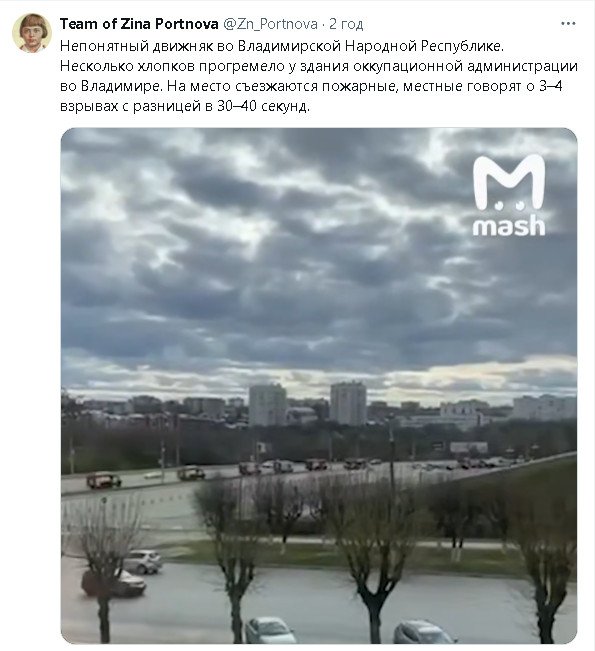The width and height of the screenshot is (595, 651).
Task: Click the left tall tower block in video
Action: point(268,405)
